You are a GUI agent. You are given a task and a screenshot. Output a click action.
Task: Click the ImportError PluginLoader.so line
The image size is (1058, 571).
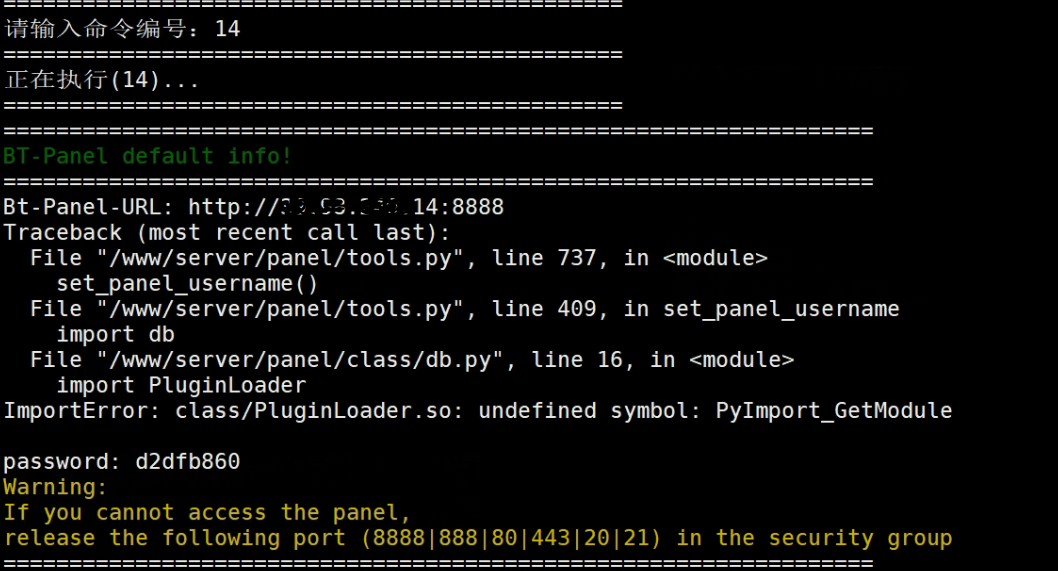point(478,410)
